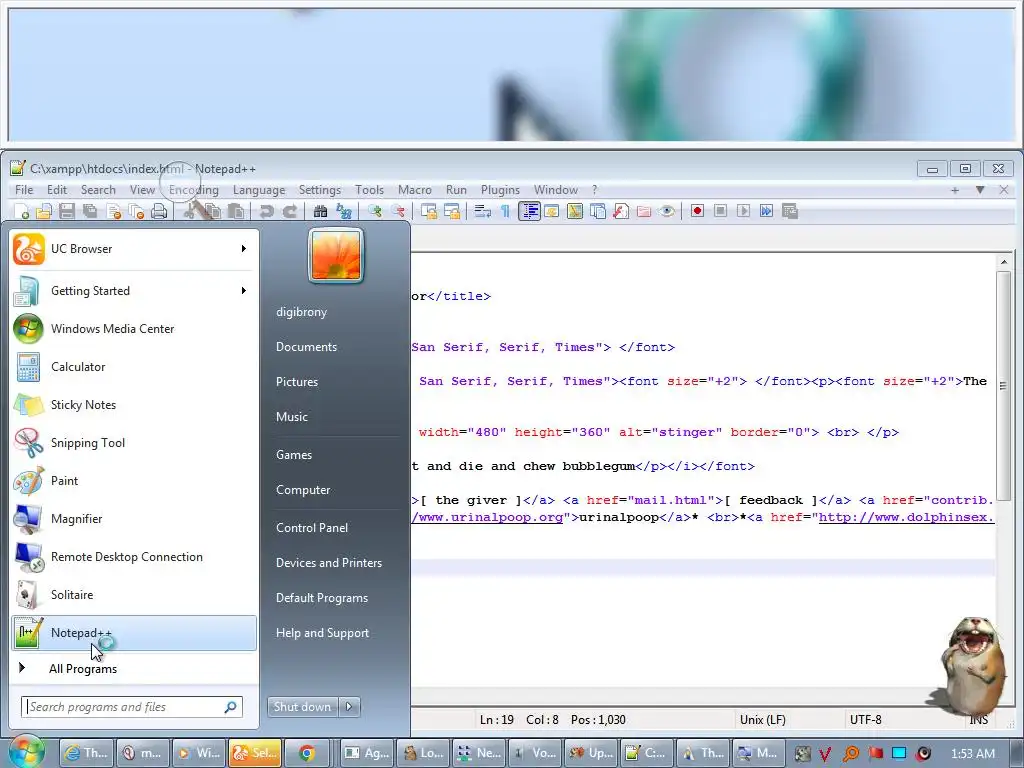
Task: Toggle Word Wrap toolbar icon
Action: pyautogui.click(x=483, y=211)
